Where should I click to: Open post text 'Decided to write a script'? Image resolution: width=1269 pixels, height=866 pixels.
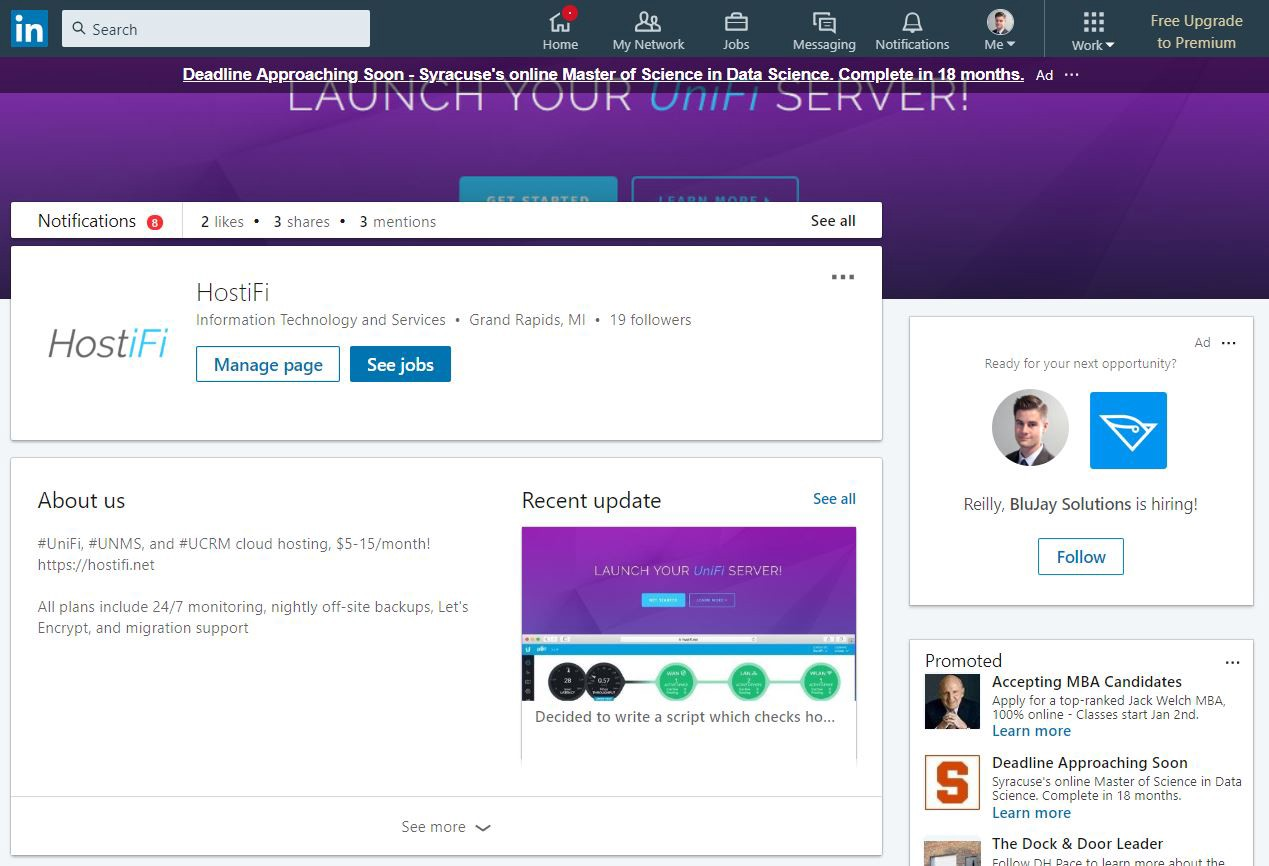click(x=685, y=717)
